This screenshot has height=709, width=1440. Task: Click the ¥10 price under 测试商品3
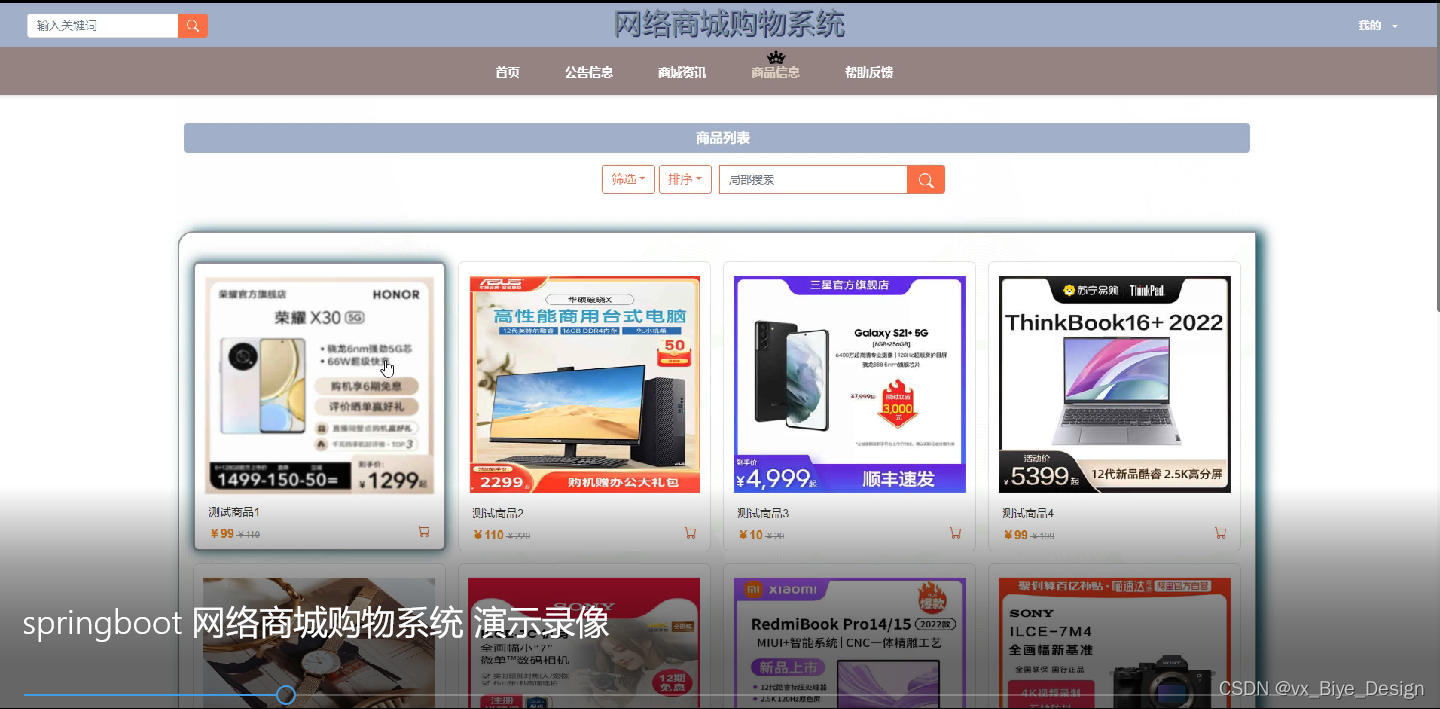[x=750, y=534]
